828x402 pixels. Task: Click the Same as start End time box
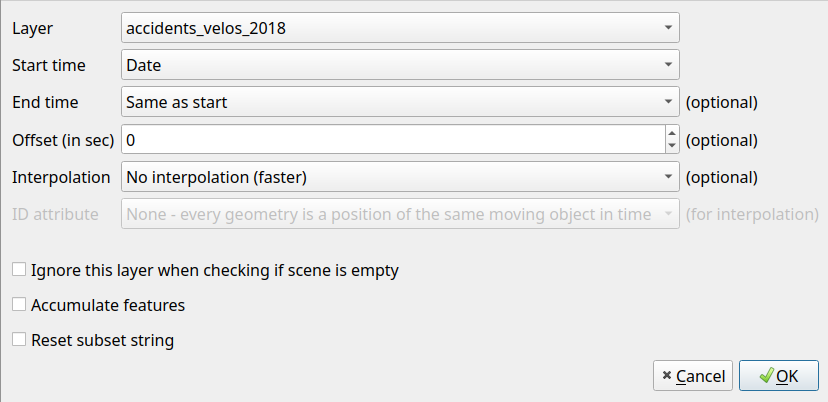point(400,101)
